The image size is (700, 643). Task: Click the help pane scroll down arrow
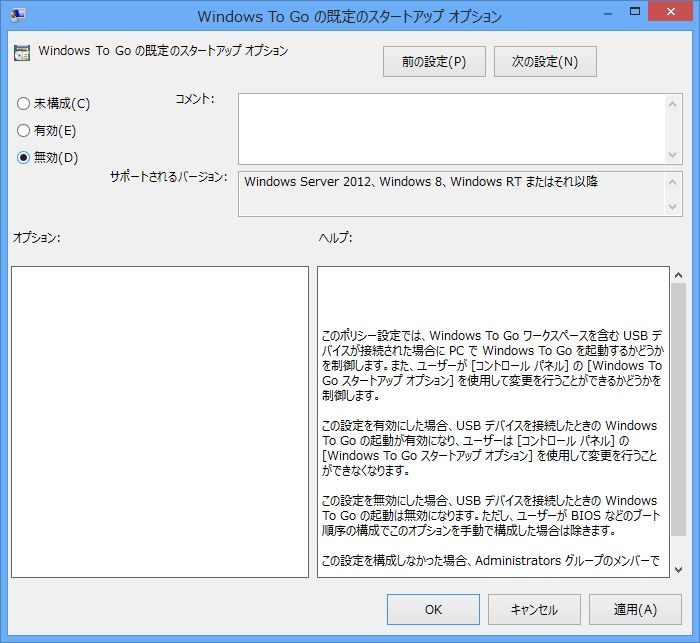pos(679,569)
